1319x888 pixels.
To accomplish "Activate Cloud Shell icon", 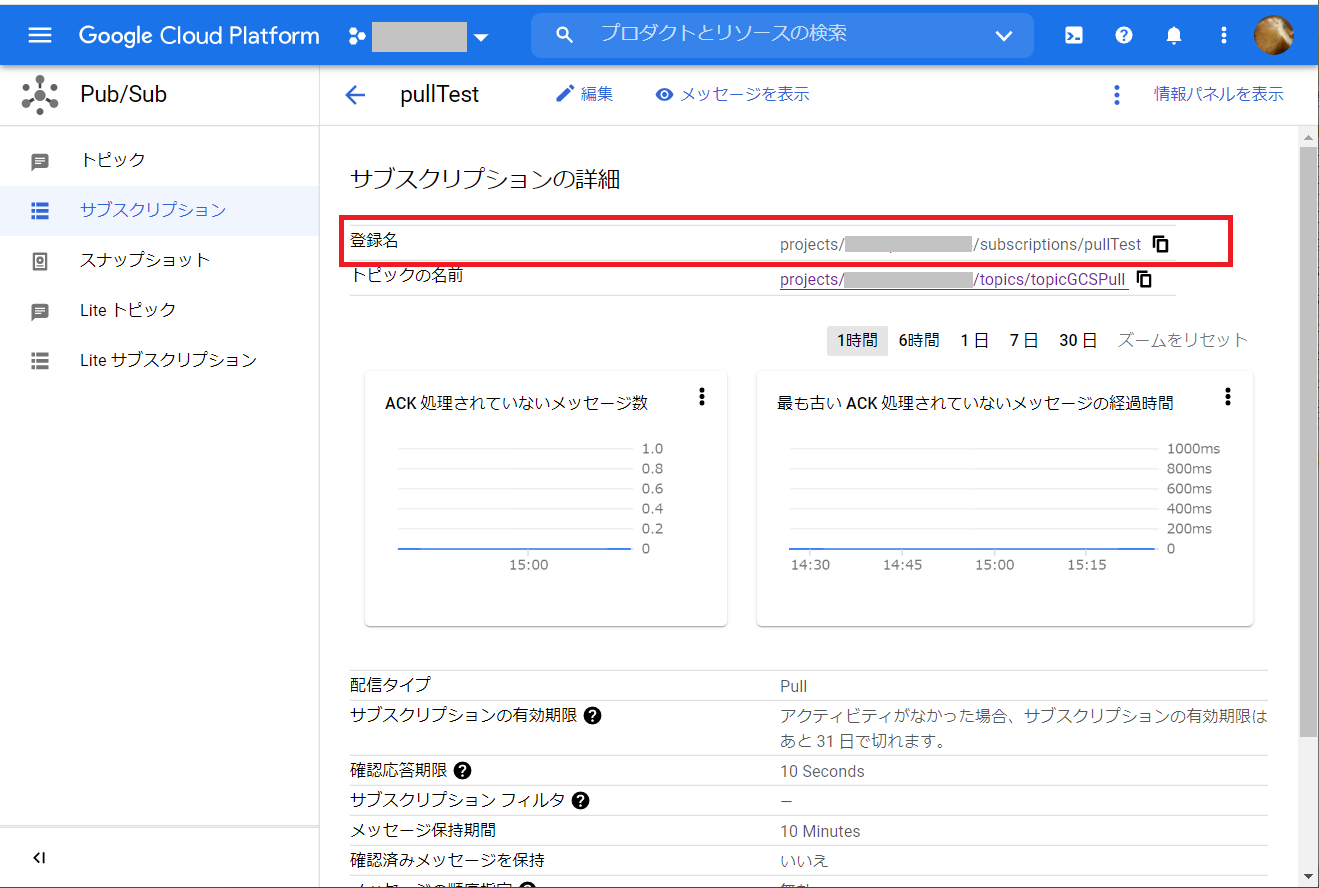I will click(1073, 36).
